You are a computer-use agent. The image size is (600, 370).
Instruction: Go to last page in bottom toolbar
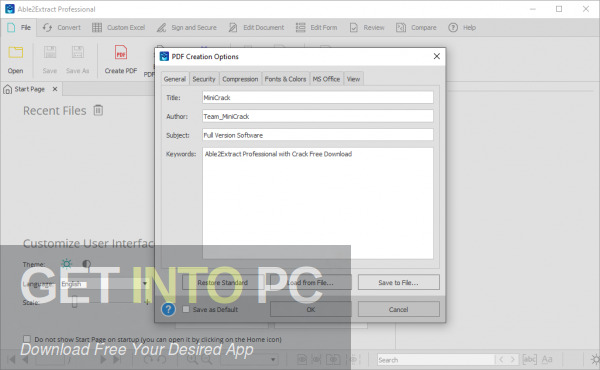[x=117, y=359]
